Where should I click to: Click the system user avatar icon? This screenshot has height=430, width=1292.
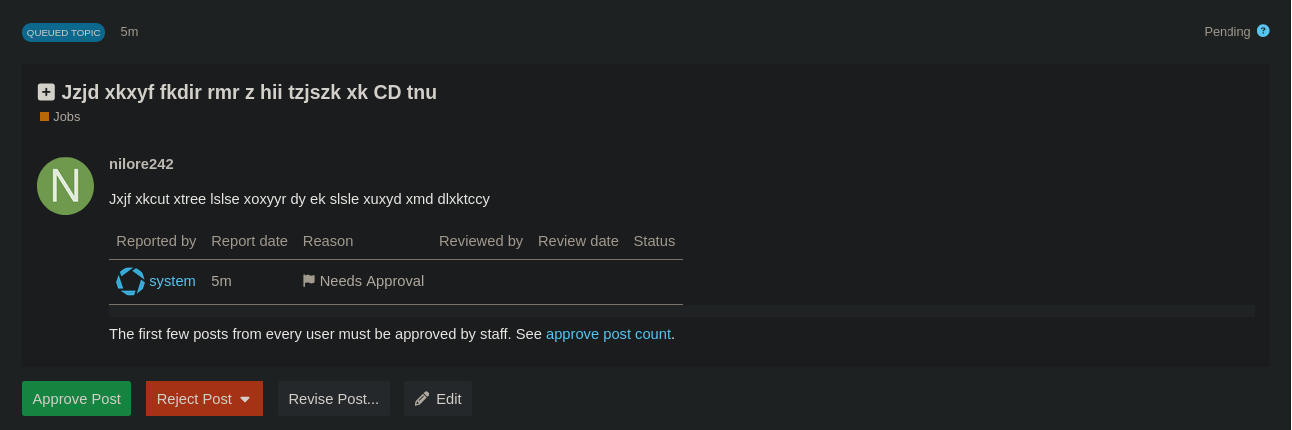click(130, 281)
